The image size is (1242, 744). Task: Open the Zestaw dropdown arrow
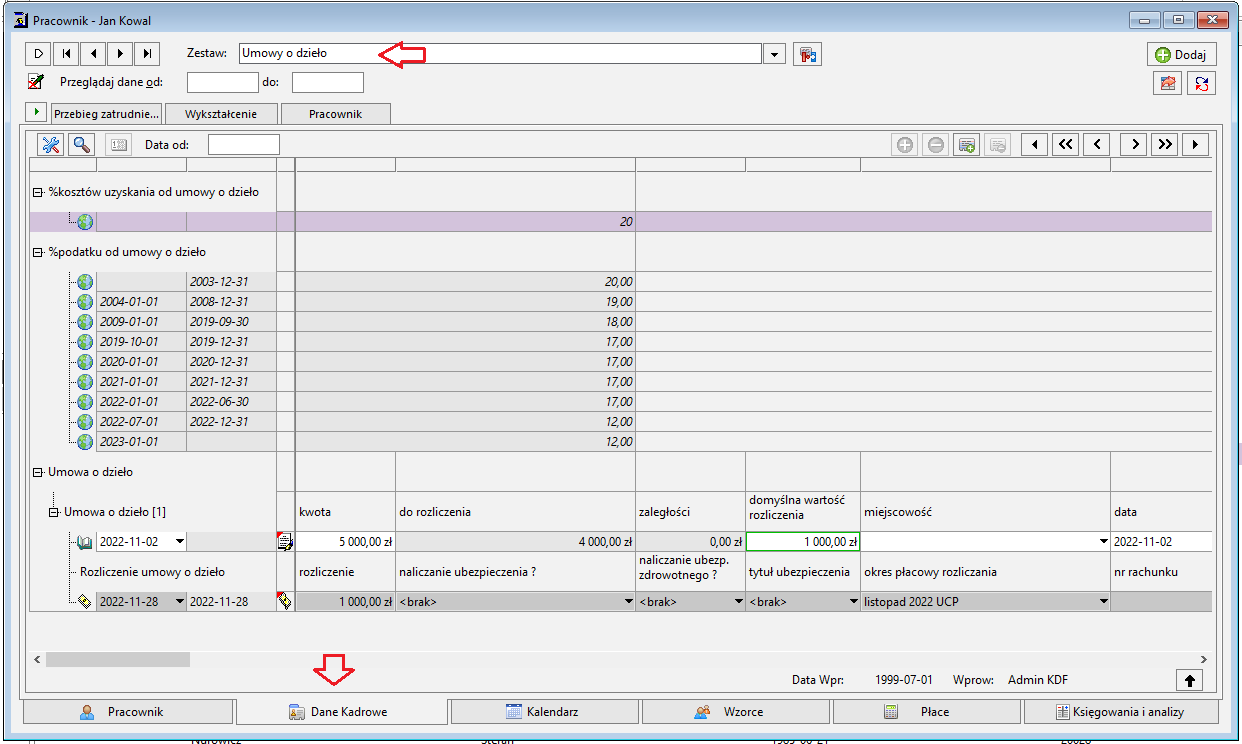pos(775,54)
